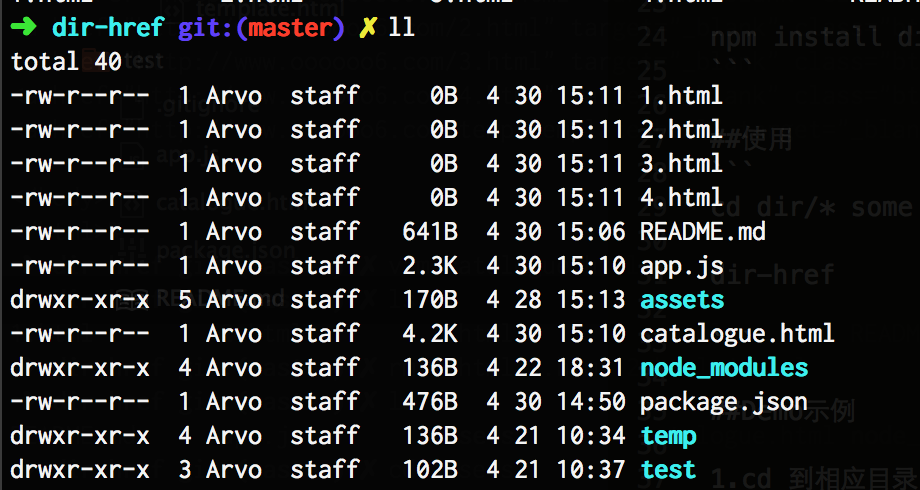Click the red 'master' branch name
This screenshot has width=920, height=490.
click(x=289, y=27)
